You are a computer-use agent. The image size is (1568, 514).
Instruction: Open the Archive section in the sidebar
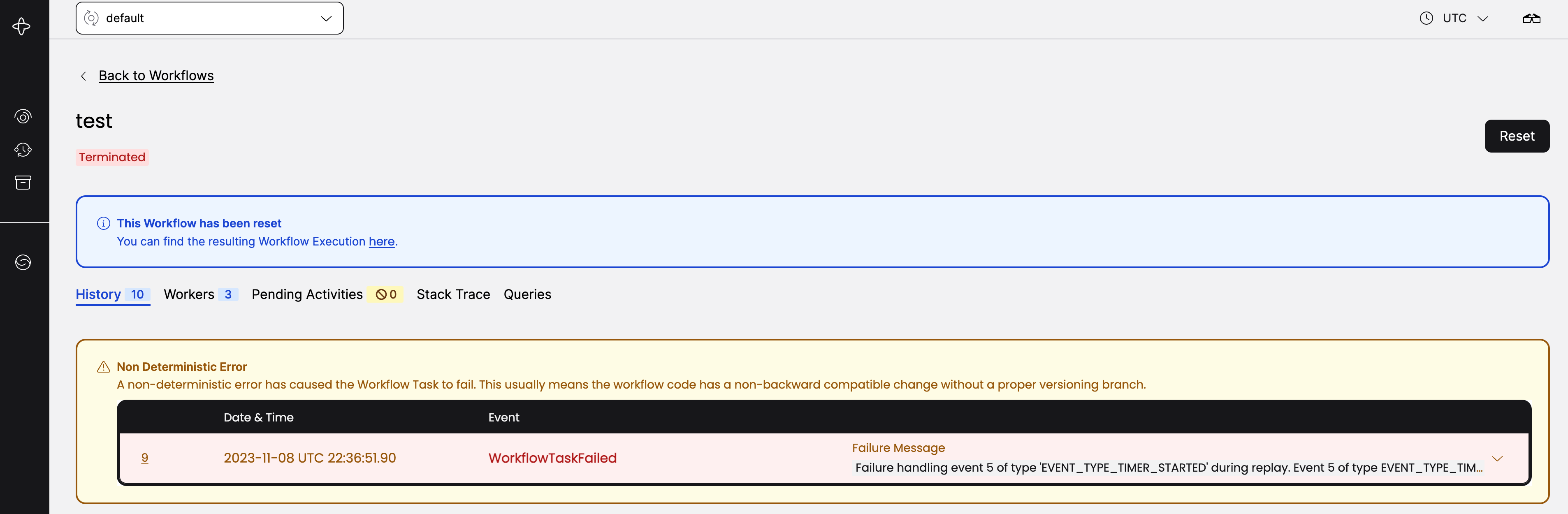point(23,183)
